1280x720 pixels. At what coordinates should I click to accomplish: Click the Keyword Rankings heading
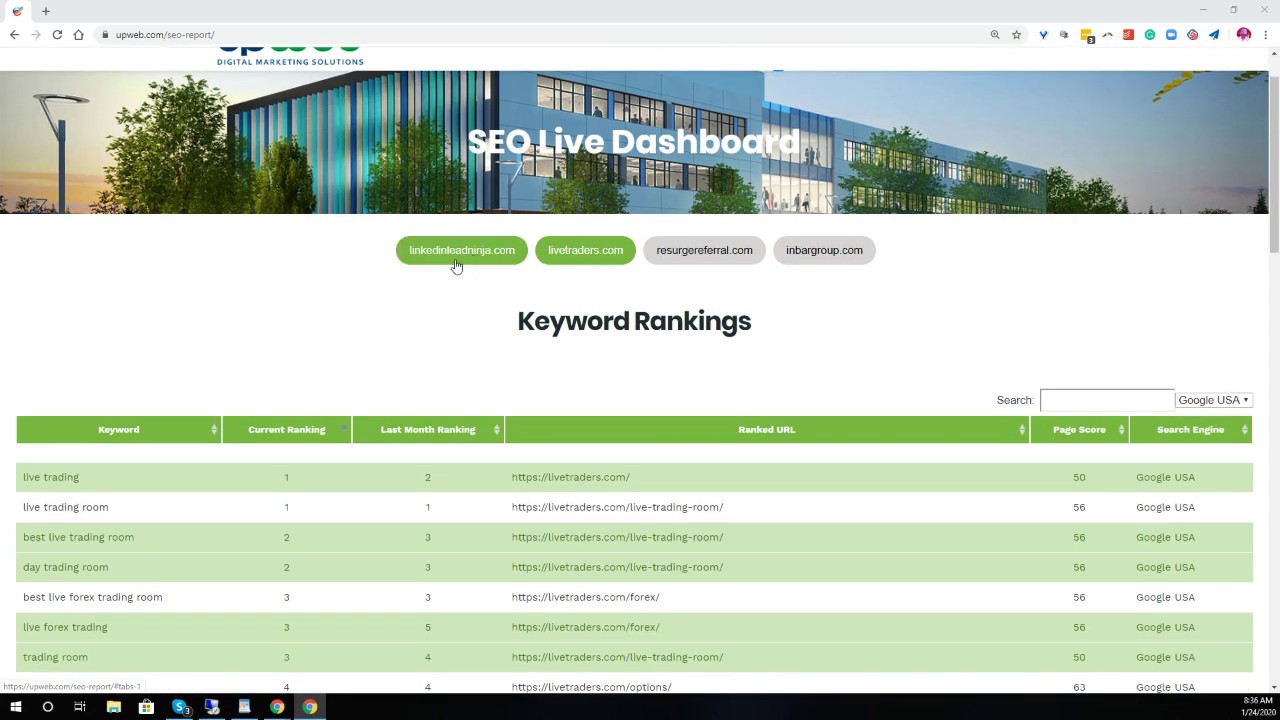coord(634,321)
